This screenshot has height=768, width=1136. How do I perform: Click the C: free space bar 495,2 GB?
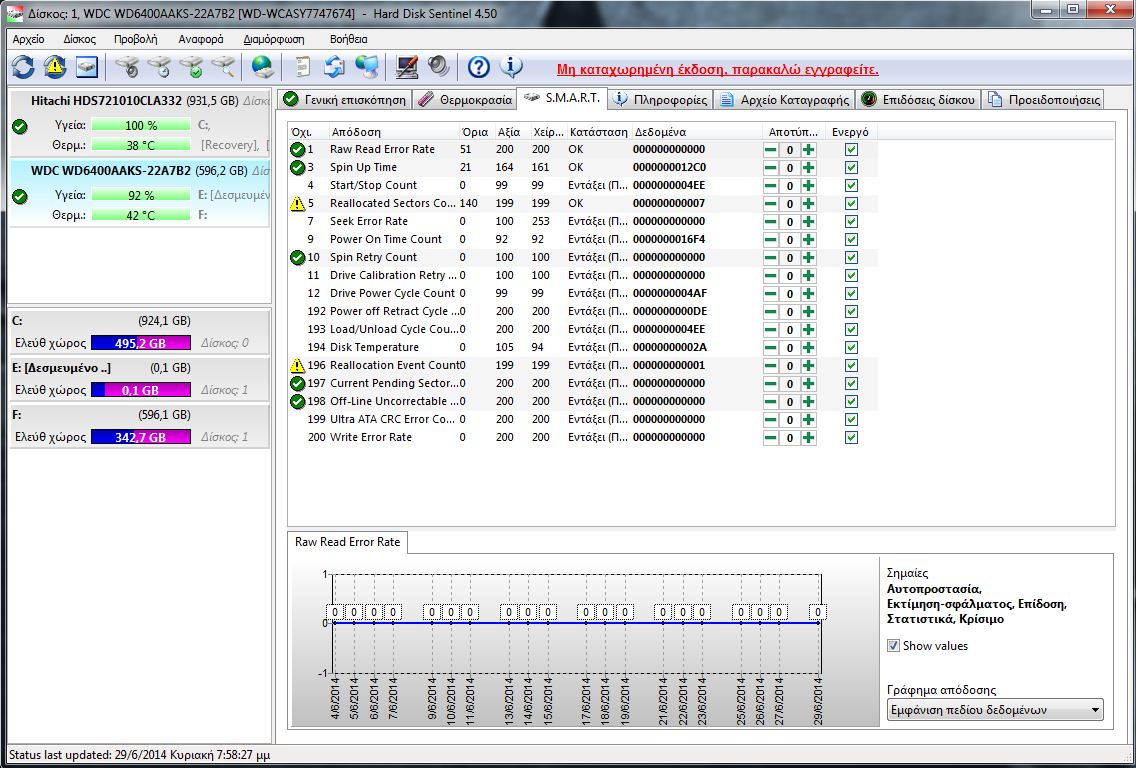(x=141, y=343)
